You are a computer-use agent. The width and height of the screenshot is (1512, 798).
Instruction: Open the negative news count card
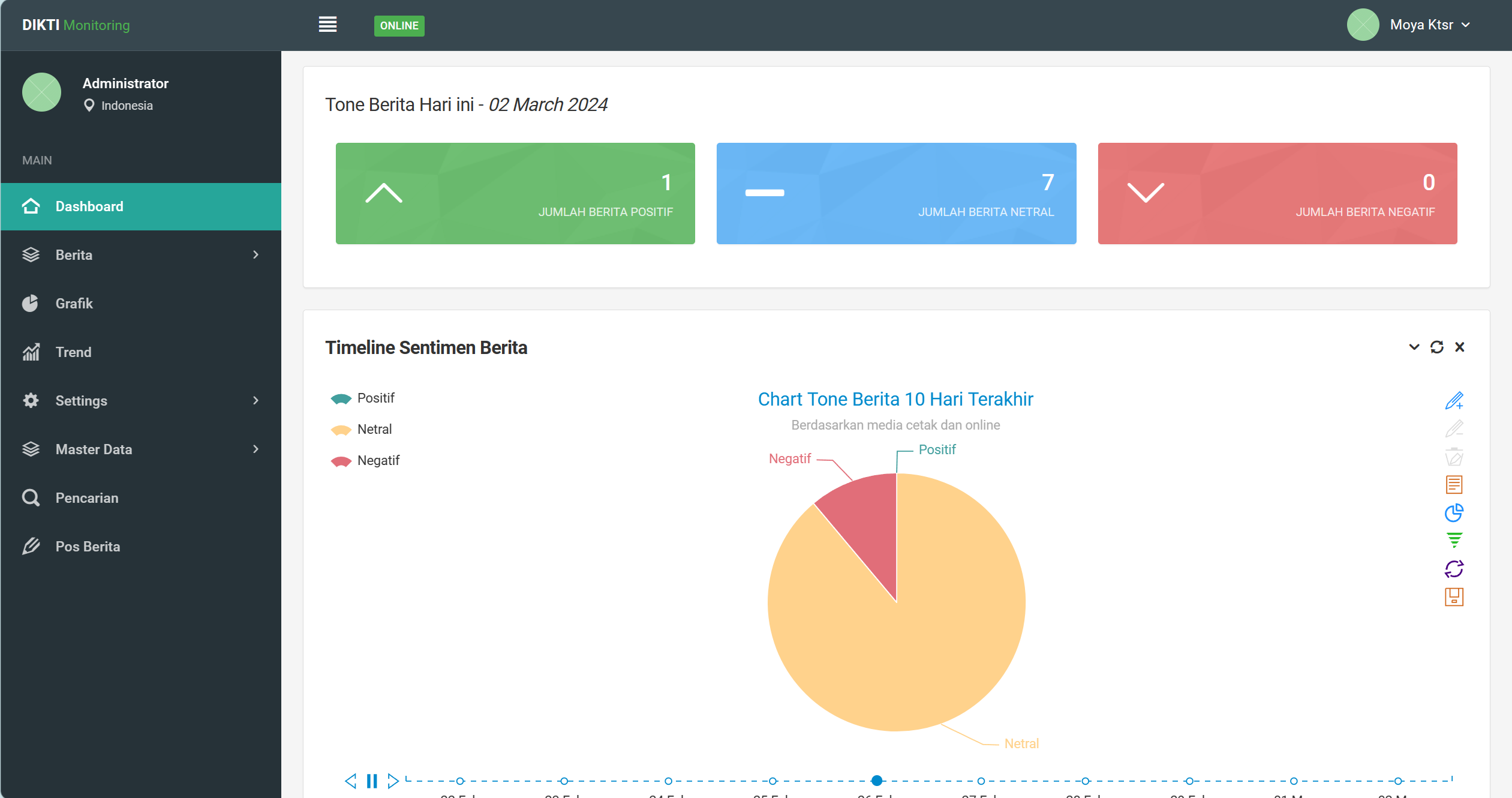[1277, 193]
